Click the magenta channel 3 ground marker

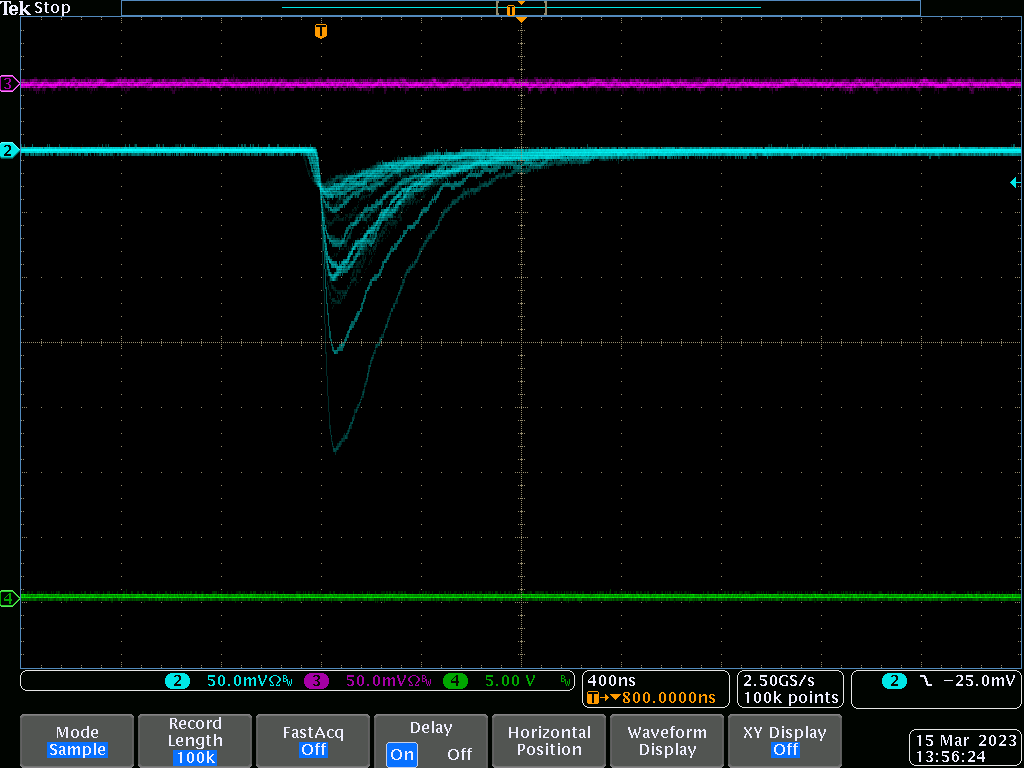[9, 85]
